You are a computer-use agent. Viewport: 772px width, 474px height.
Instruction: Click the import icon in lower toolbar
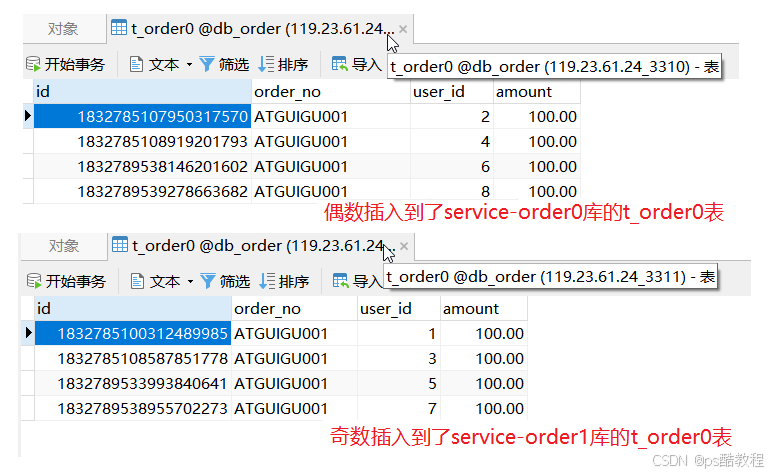341,281
